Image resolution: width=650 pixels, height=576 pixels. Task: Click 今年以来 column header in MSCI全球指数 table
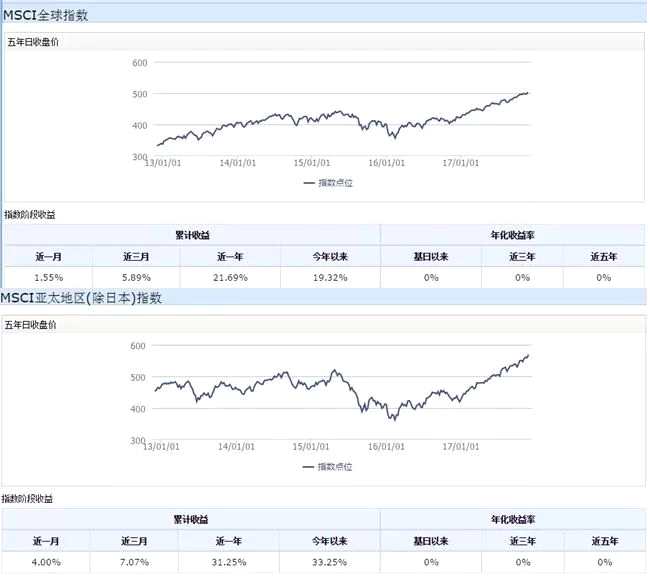click(330, 257)
